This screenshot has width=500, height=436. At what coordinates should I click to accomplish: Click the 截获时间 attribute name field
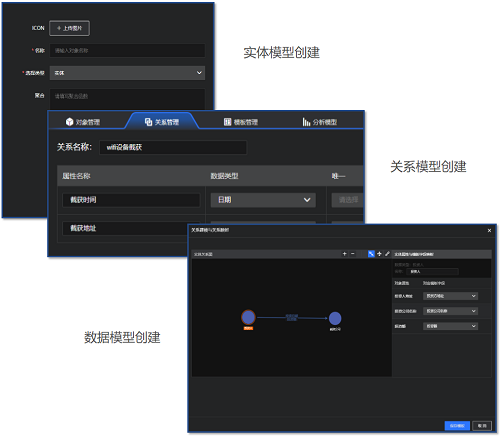[x=131, y=200]
